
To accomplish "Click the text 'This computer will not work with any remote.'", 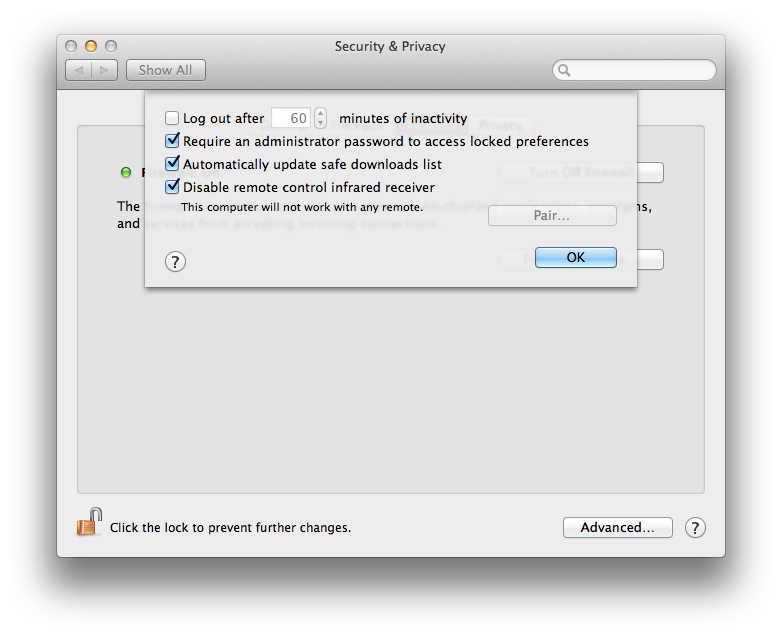I will pos(302,207).
